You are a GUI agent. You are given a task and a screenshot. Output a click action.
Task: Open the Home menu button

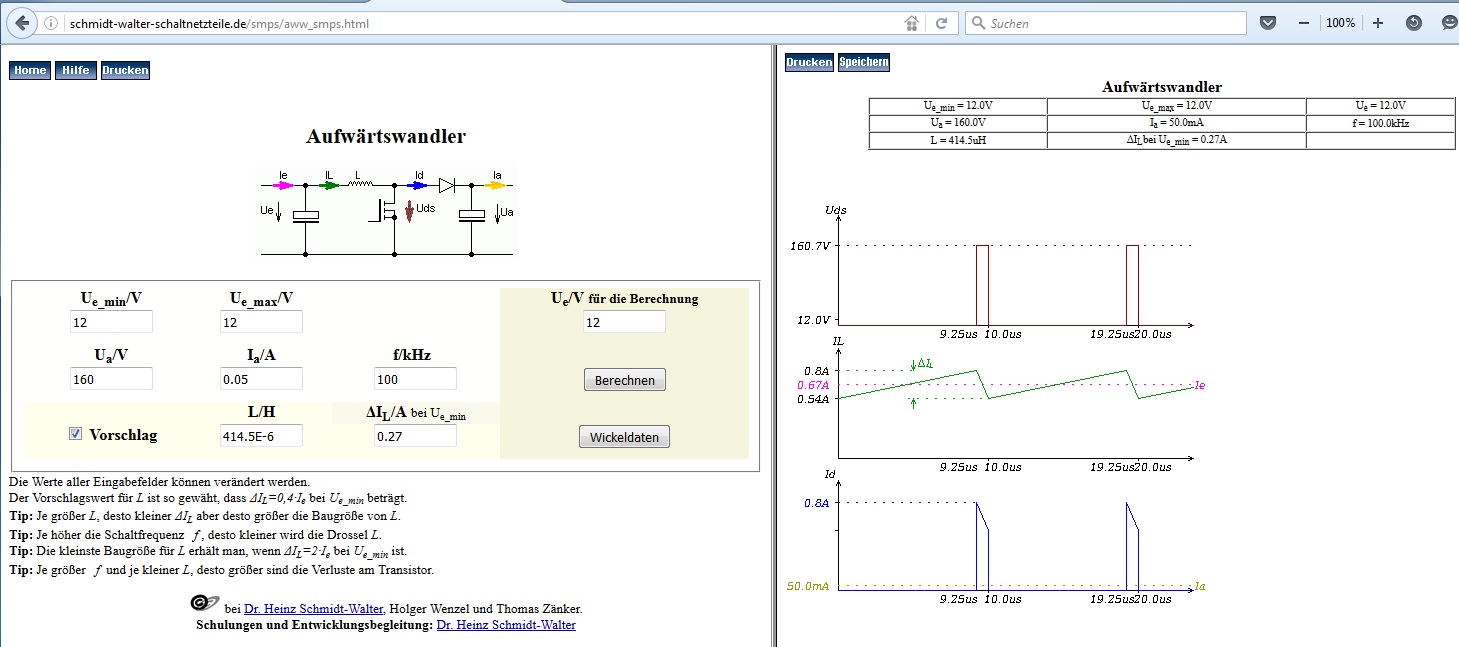point(30,70)
